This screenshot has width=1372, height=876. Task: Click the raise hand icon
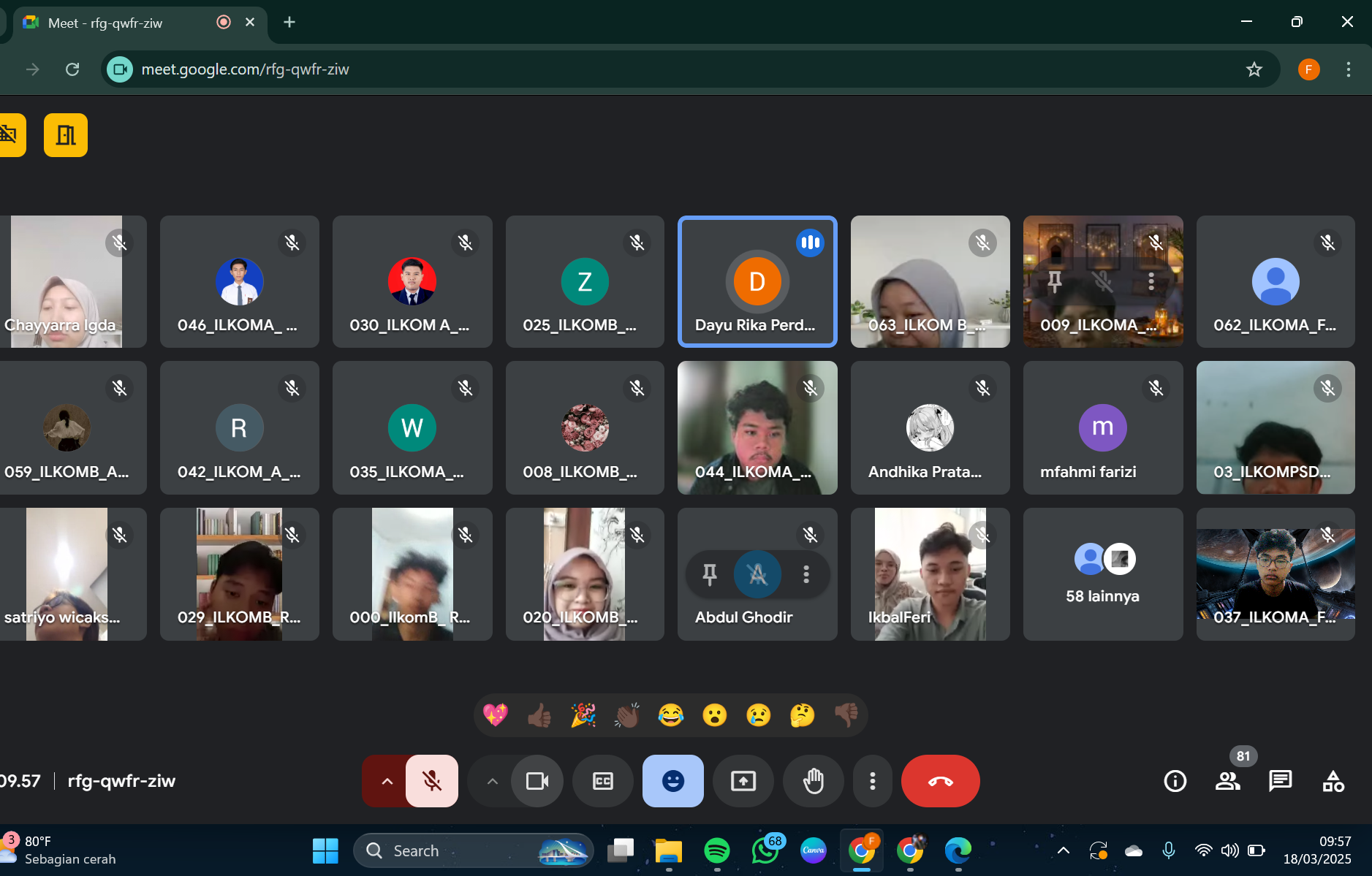click(x=813, y=781)
